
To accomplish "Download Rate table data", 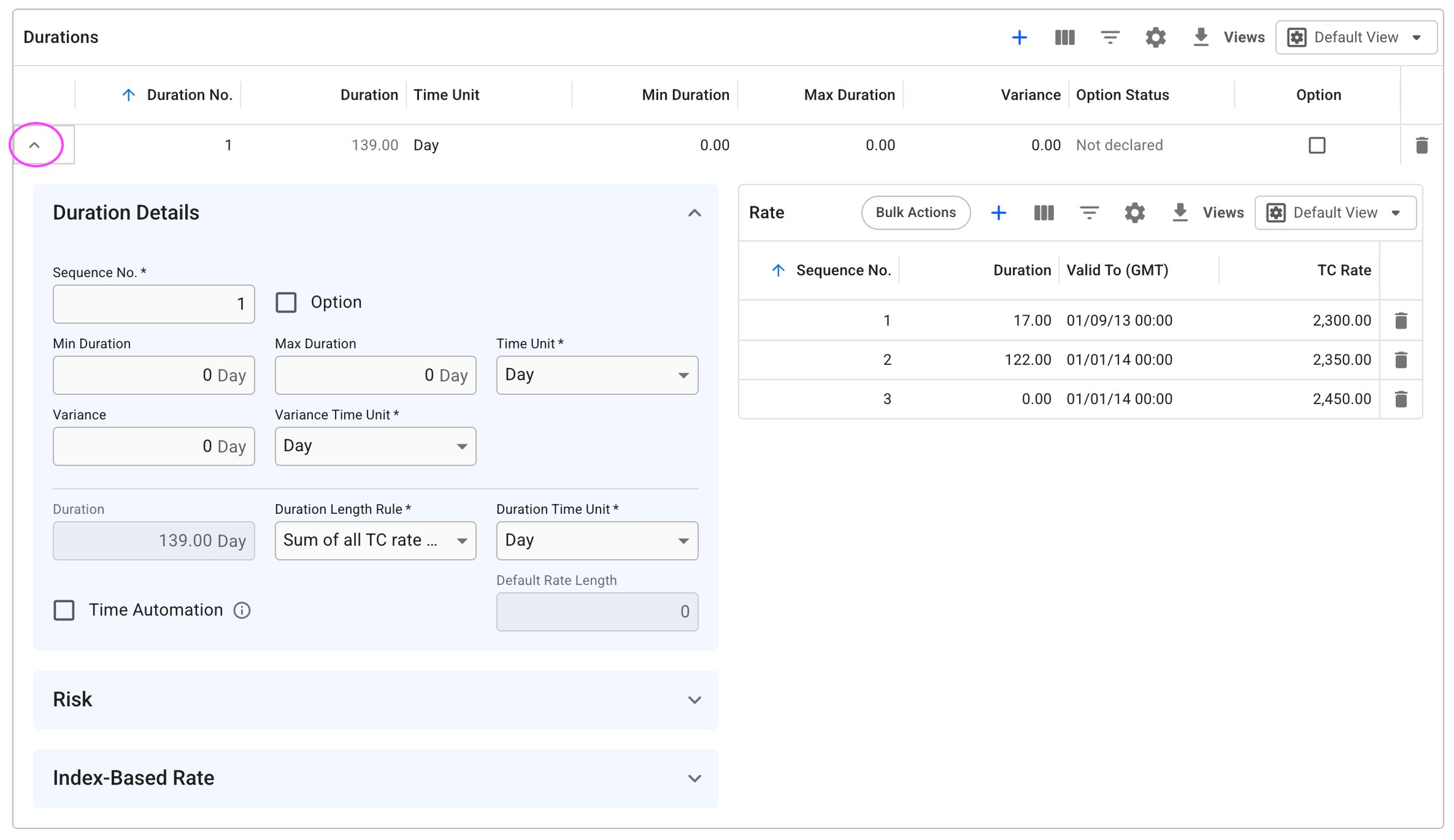I will coord(1180,213).
